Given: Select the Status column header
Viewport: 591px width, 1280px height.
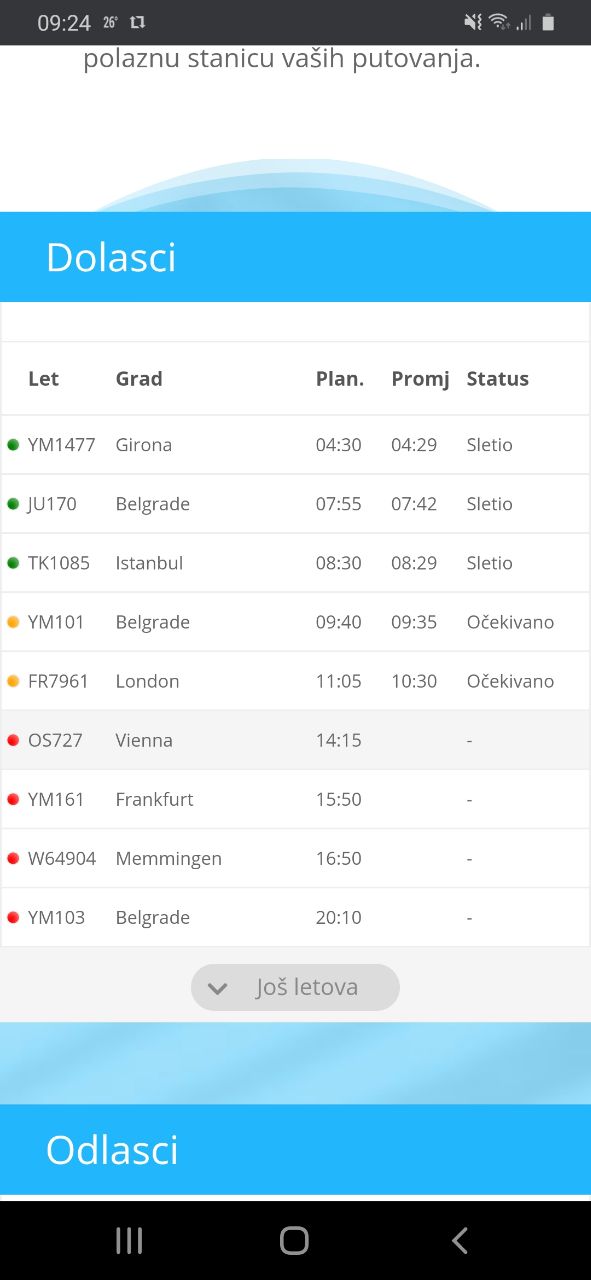Looking at the screenshot, I should coord(497,378).
